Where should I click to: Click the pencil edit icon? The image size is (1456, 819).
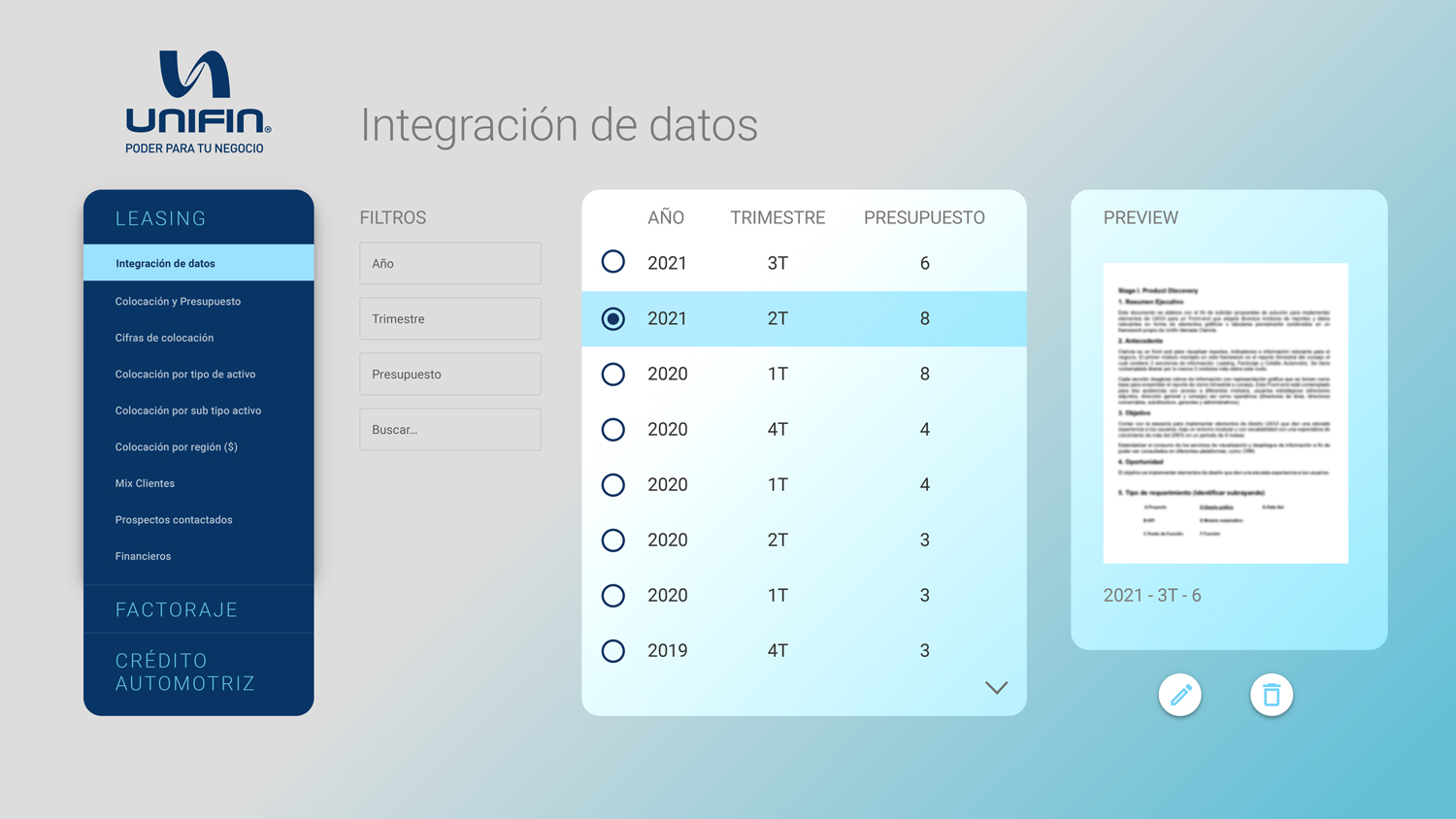pos(1179,695)
